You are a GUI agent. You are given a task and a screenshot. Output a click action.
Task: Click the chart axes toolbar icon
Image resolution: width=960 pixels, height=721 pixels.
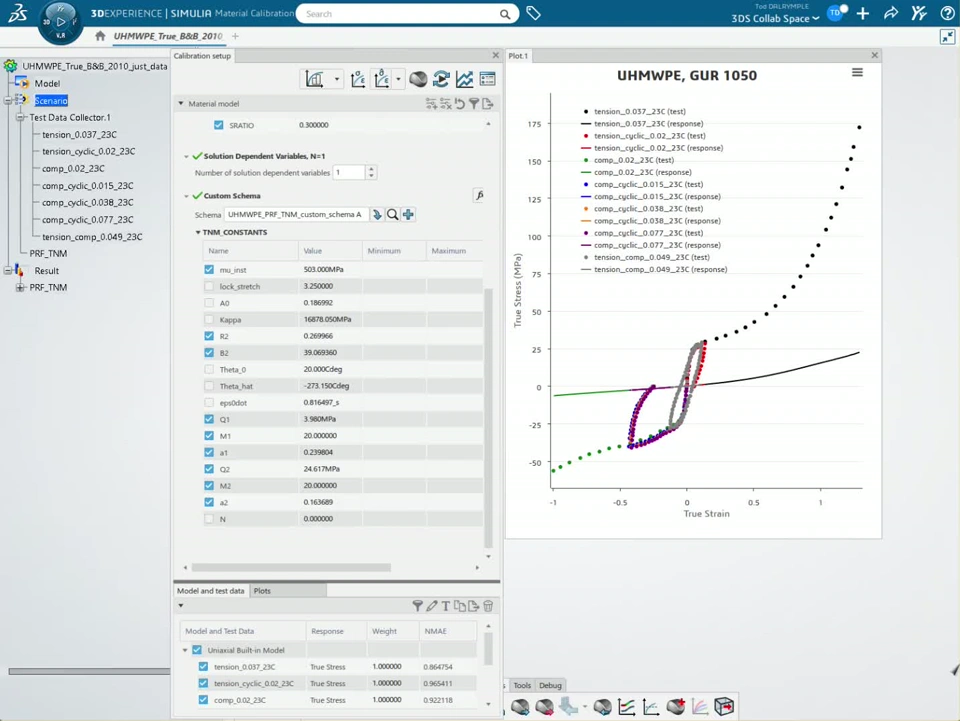point(315,79)
